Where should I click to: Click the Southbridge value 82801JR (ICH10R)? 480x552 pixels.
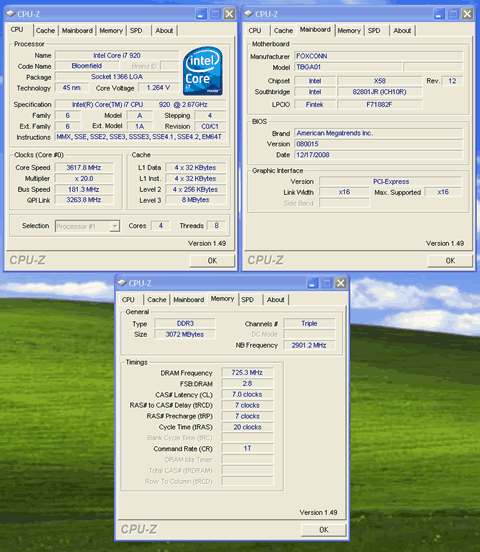pyautogui.click(x=380, y=92)
